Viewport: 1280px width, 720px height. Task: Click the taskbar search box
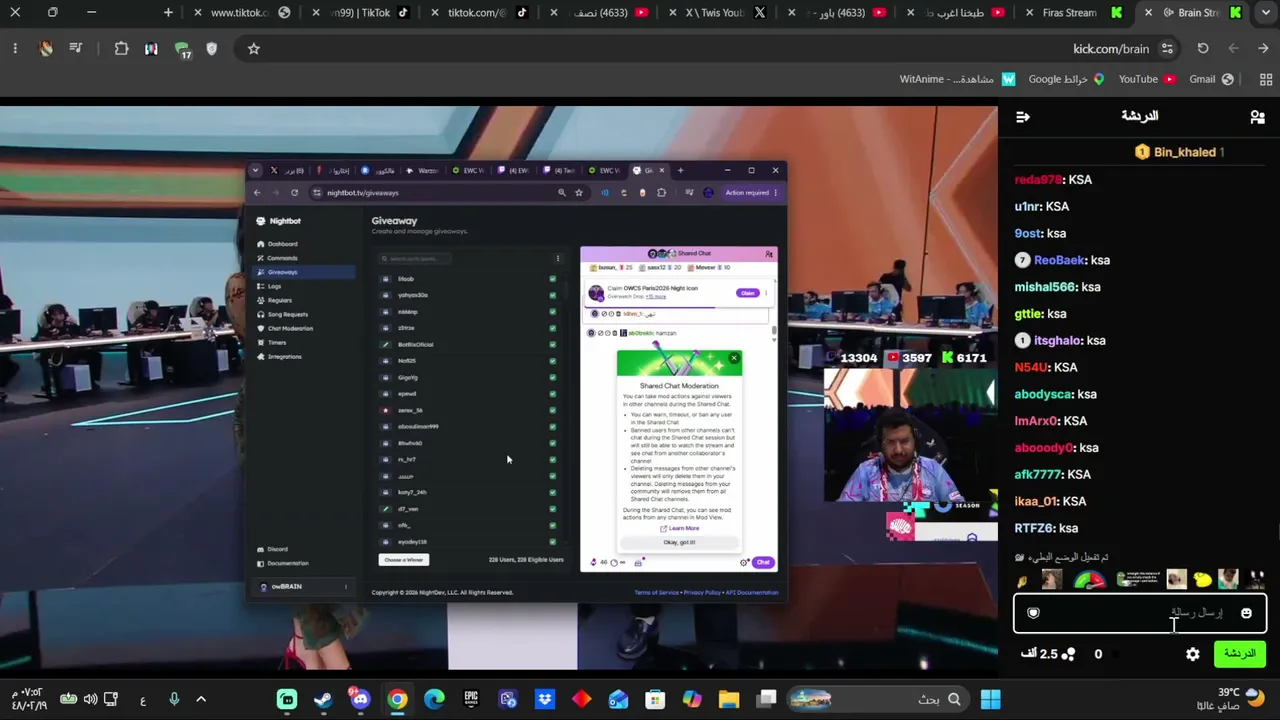877,699
